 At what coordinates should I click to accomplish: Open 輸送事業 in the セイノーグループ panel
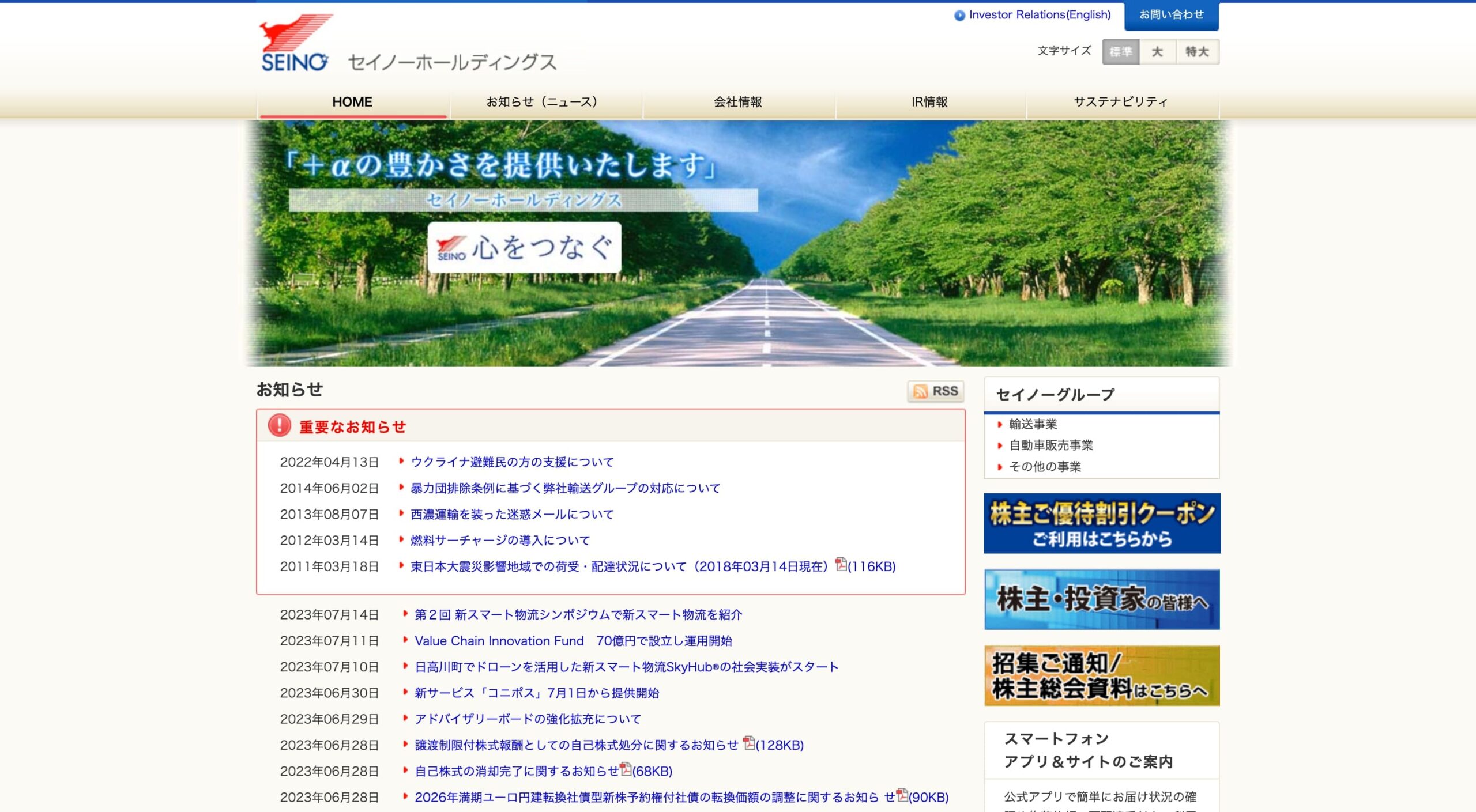[1033, 424]
